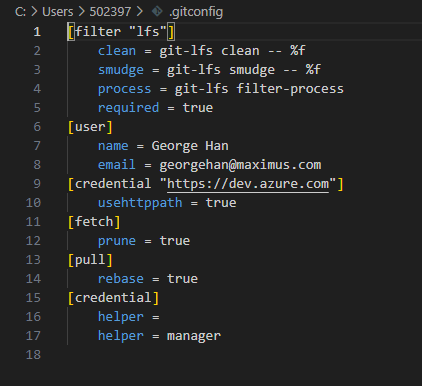Open the 502397 folder breadcrumb
Screen dimensions: 422x386
coord(110,12)
